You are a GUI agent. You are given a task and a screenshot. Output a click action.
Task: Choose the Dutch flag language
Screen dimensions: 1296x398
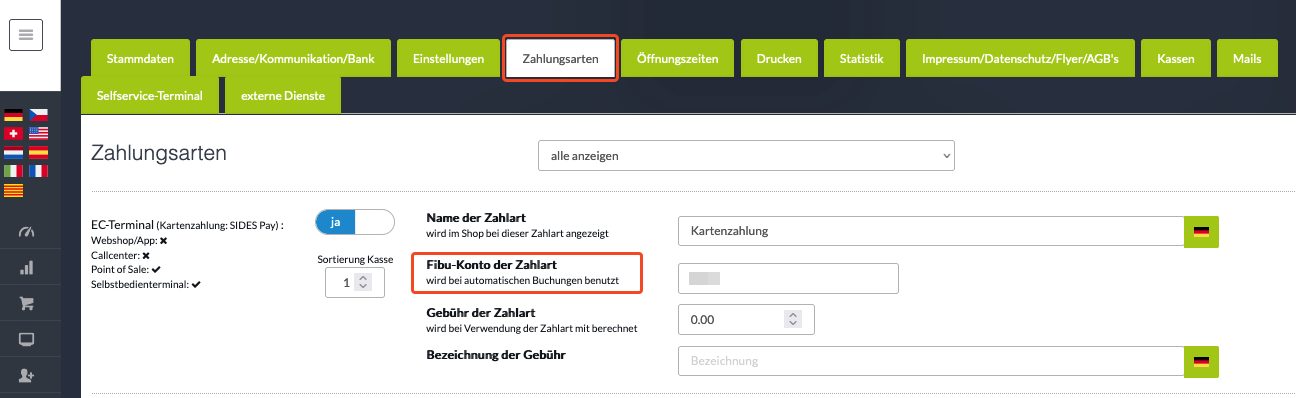pos(13,153)
